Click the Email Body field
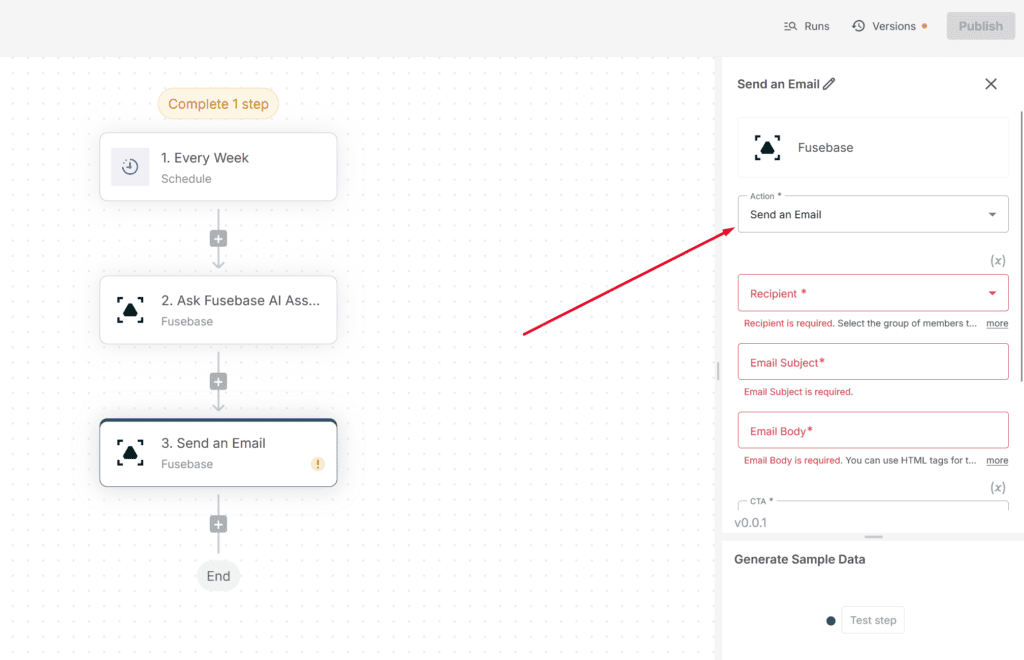Screen dimensions: 1024x660 (x=873, y=430)
